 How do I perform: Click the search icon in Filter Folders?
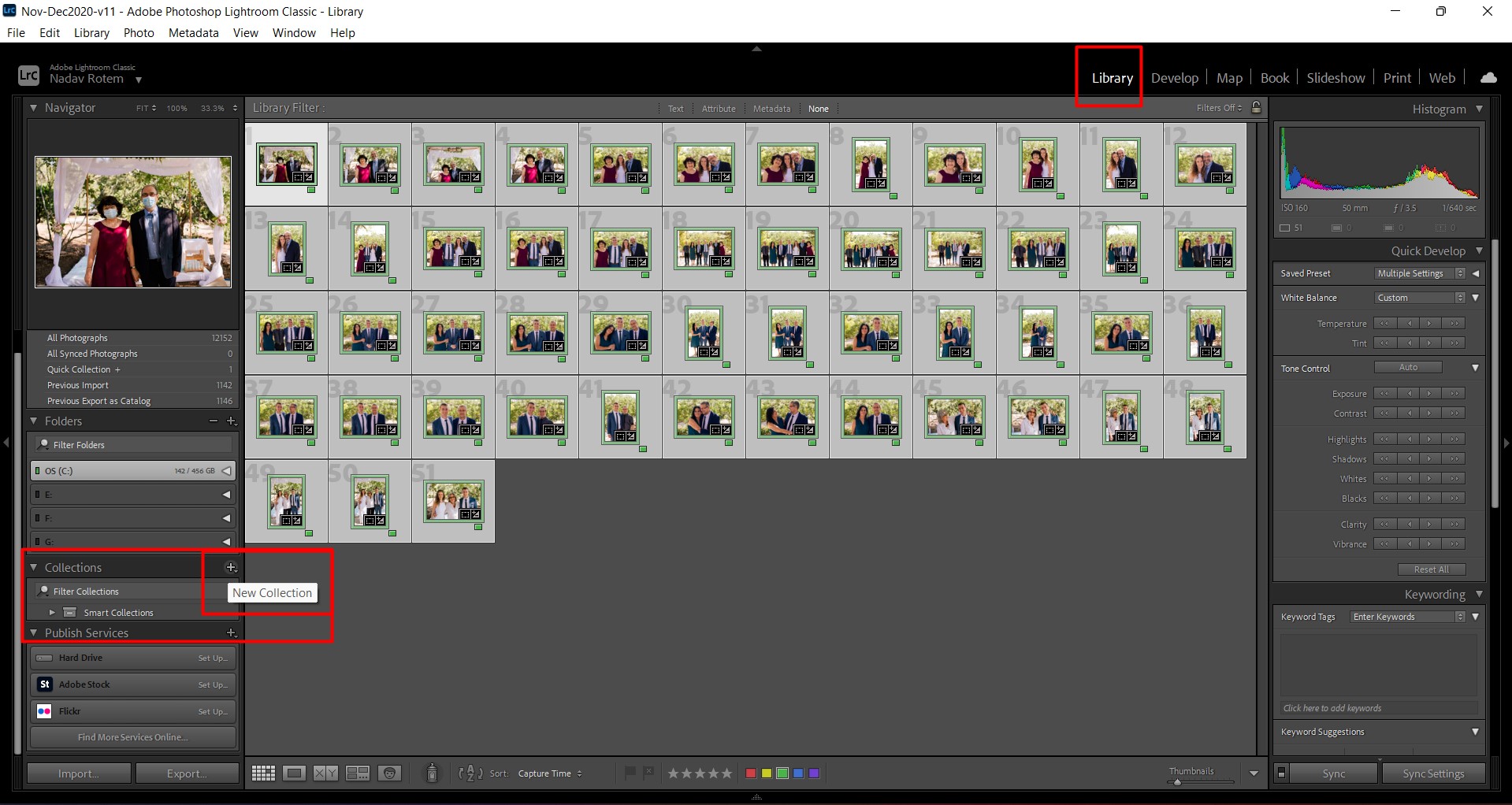(44, 444)
